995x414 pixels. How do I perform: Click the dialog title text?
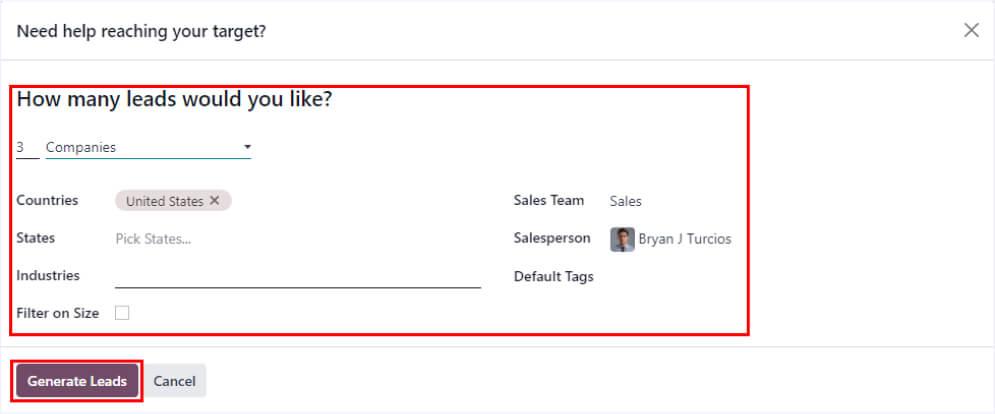(x=141, y=31)
